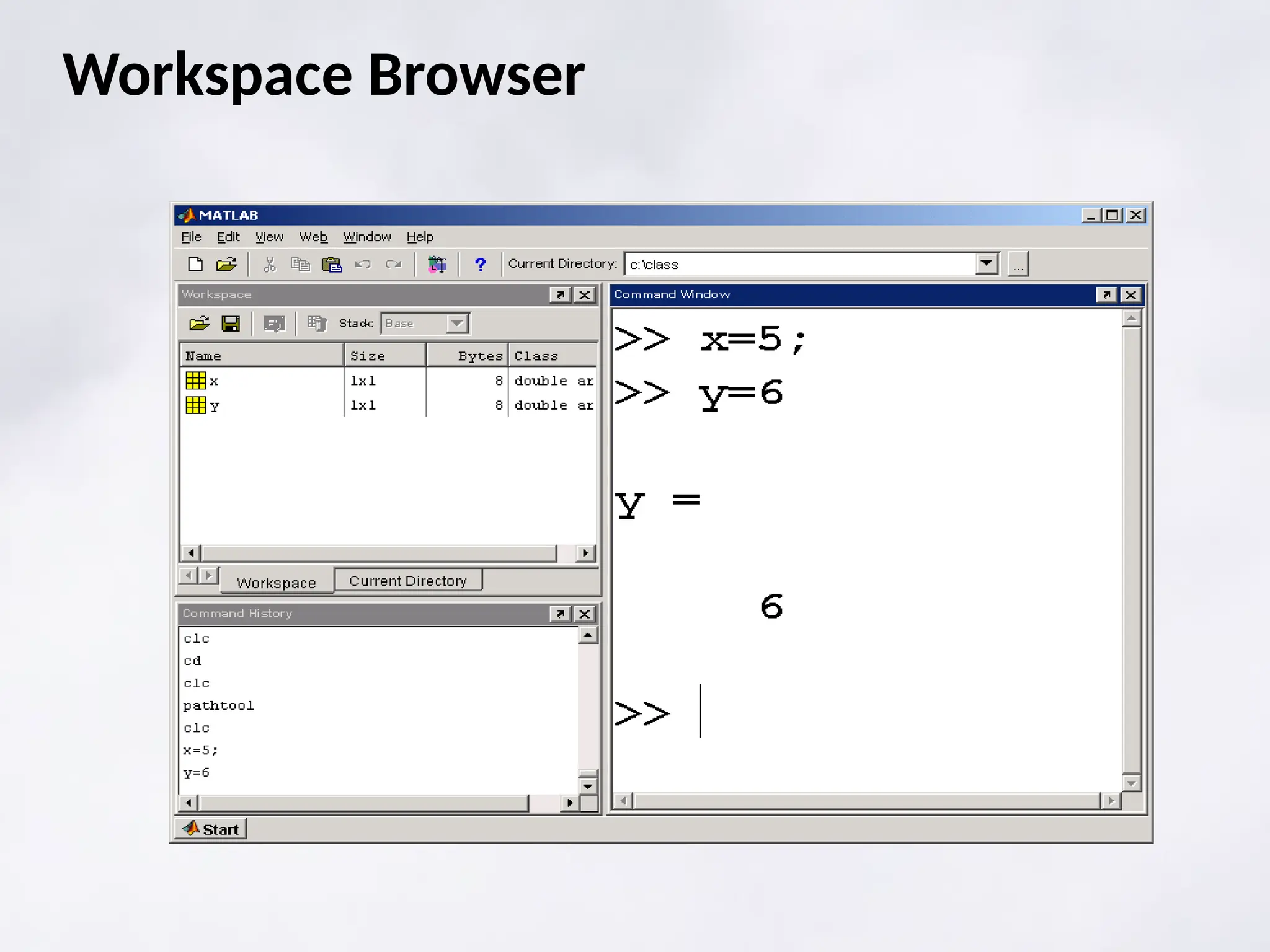Click the Cut scissors icon
1270x952 pixels.
tap(269, 265)
